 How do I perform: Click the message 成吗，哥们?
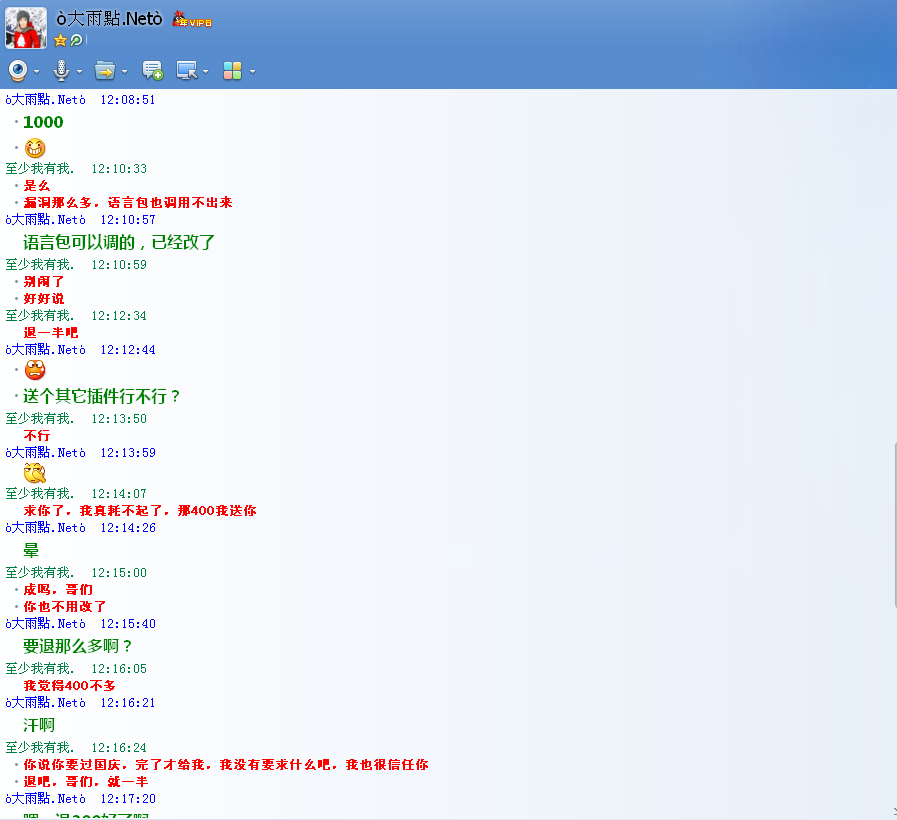click(x=58, y=589)
